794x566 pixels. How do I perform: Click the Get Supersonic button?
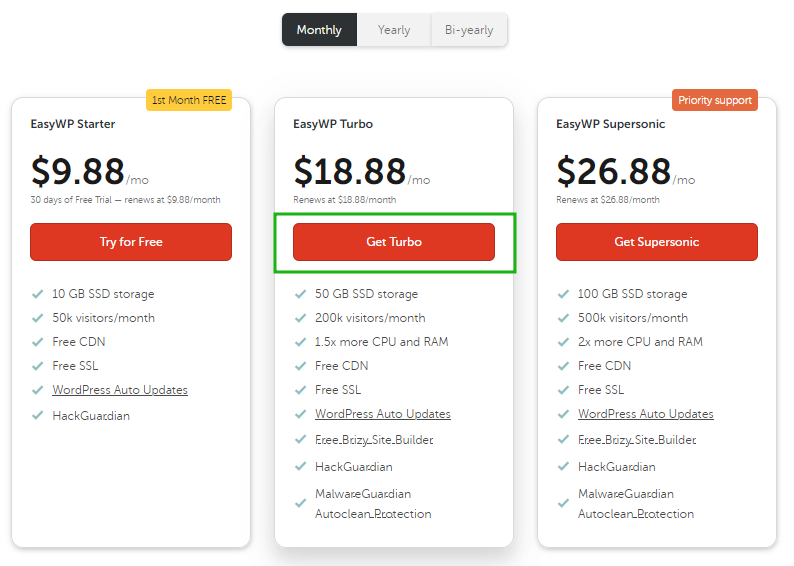point(657,242)
